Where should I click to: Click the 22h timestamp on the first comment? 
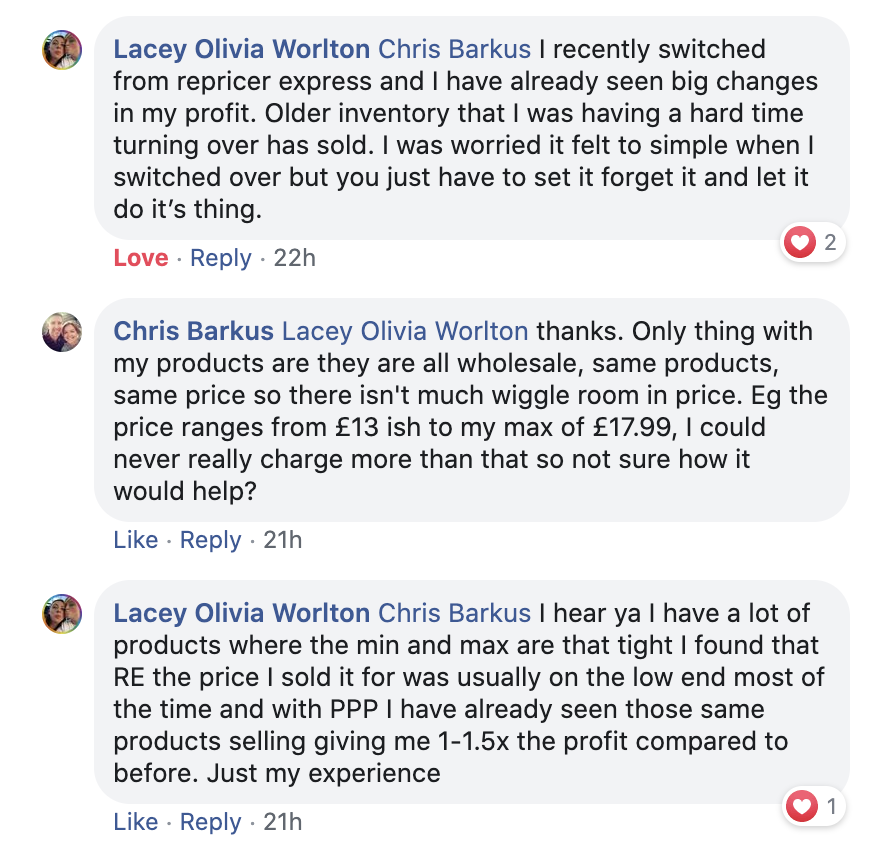click(x=293, y=258)
